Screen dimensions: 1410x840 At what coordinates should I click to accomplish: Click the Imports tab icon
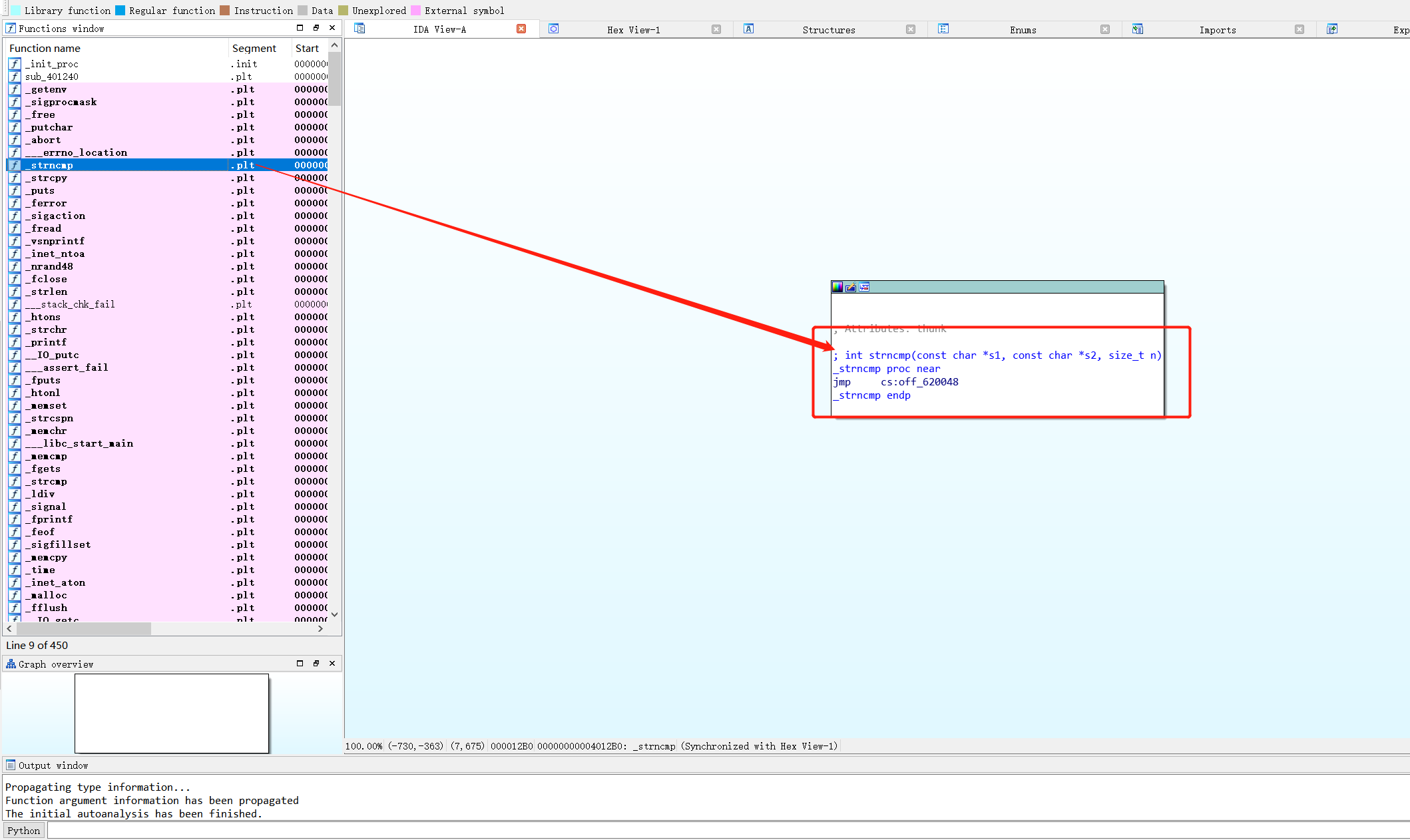pos(1137,29)
